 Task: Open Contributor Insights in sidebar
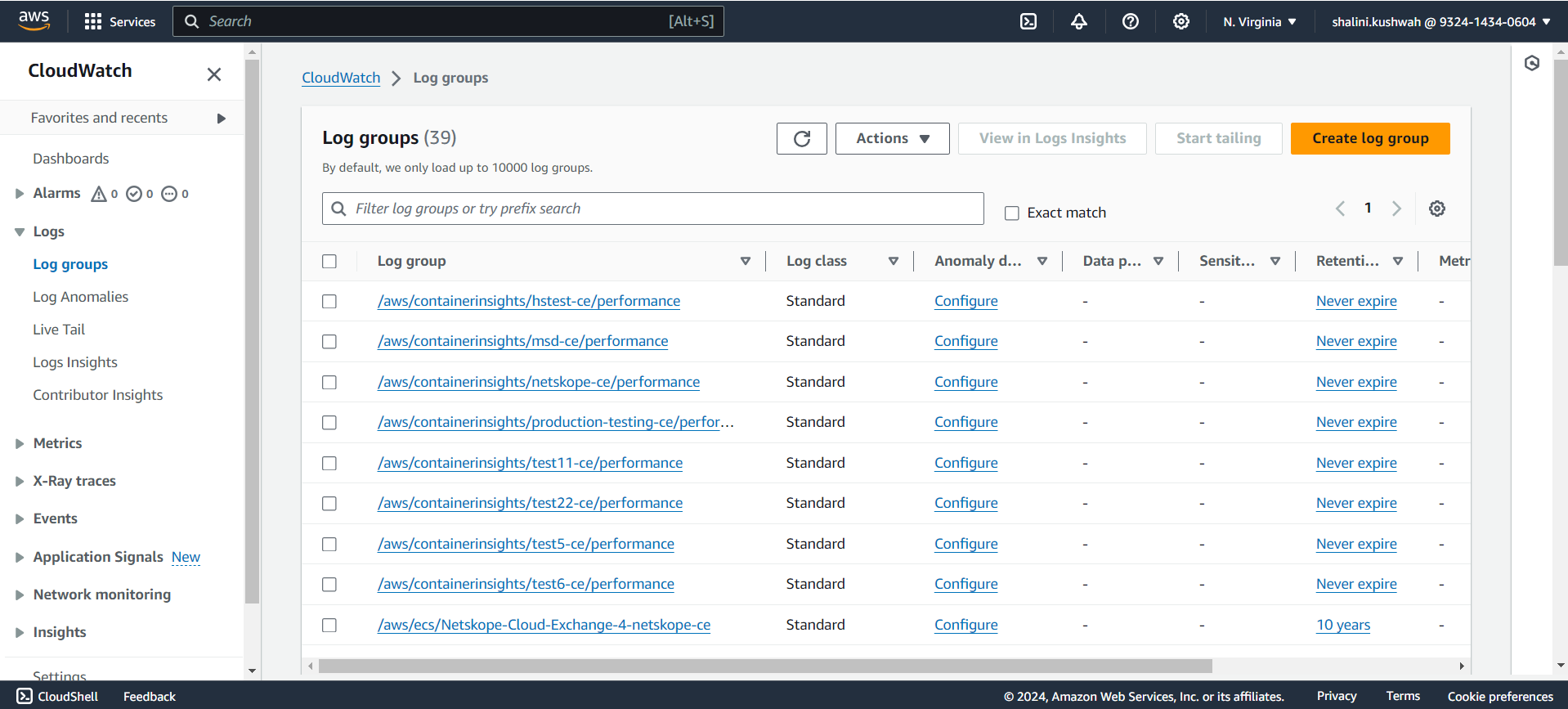pos(97,395)
